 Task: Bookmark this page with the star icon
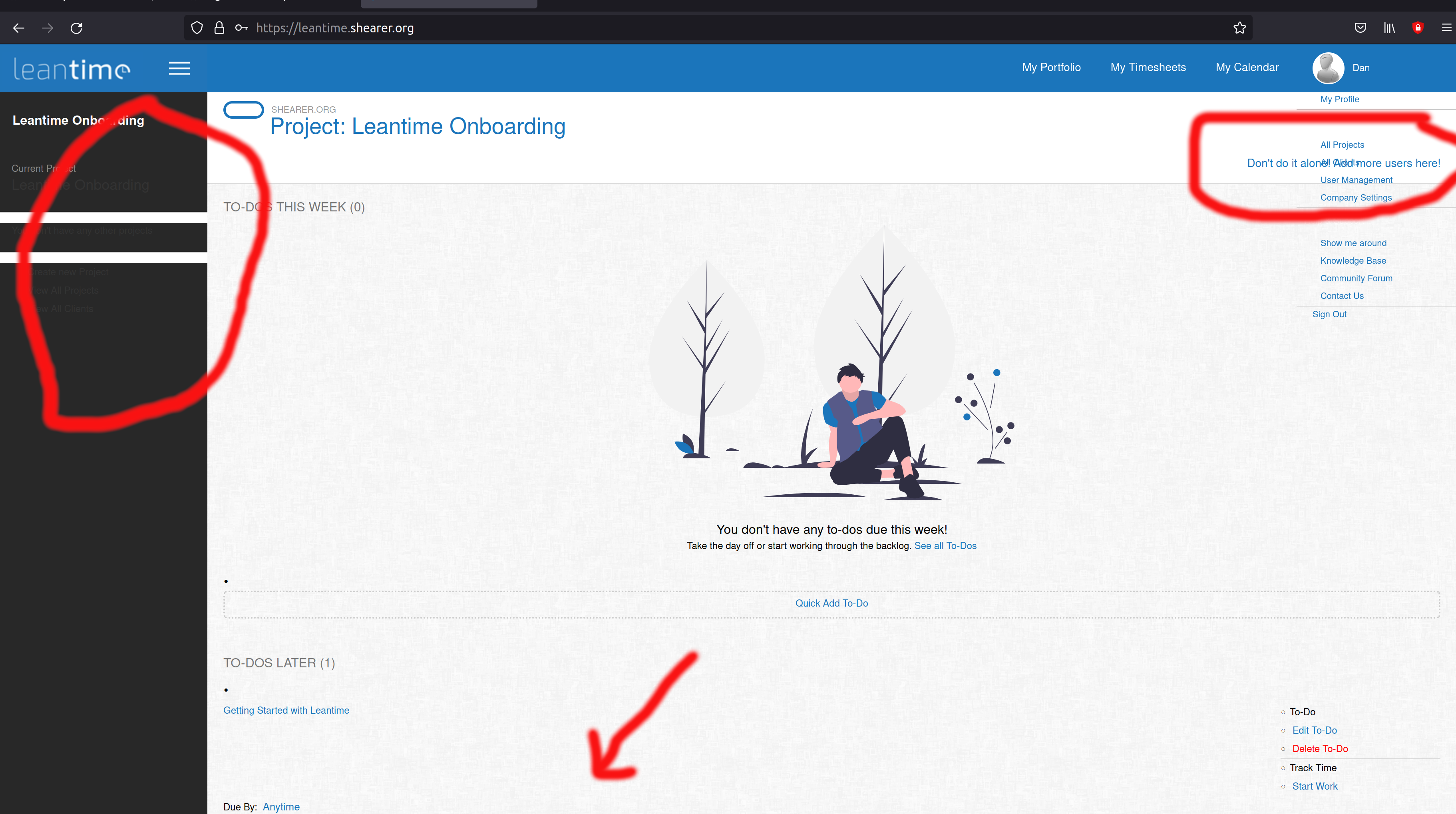[1239, 28]
